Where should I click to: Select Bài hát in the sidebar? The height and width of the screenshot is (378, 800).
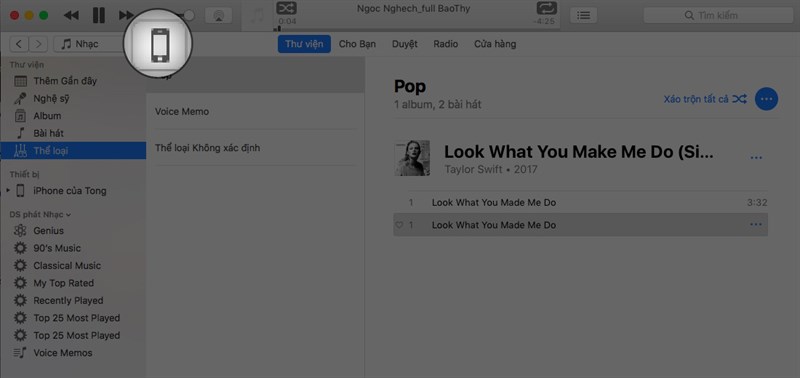pyautogui.click(x=73, y=133)
